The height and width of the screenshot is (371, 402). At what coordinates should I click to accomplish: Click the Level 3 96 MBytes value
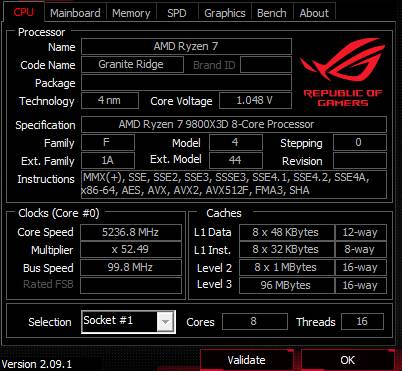287,286
